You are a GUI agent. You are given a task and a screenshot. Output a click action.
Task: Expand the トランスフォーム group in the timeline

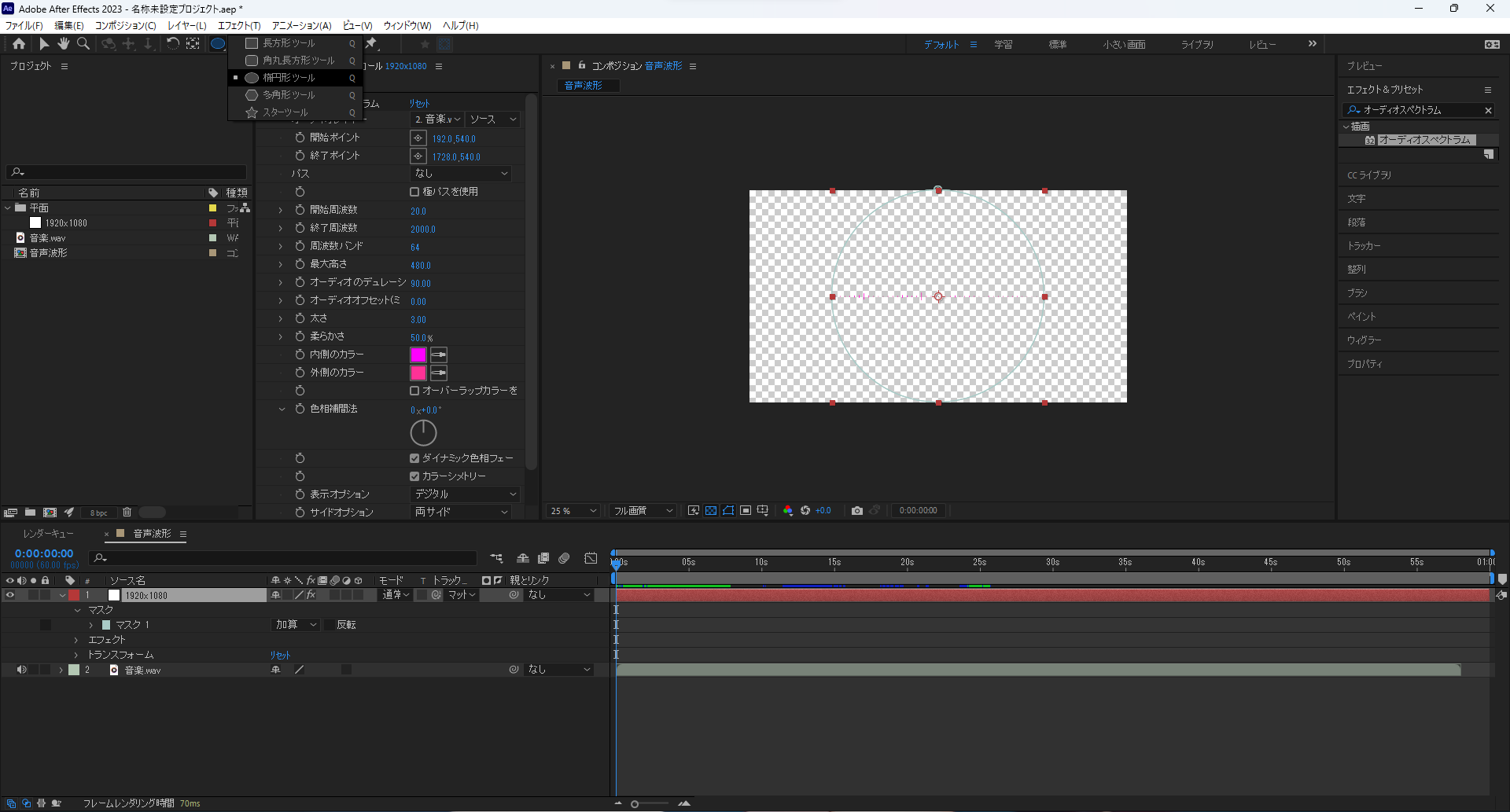coord(76,655)
